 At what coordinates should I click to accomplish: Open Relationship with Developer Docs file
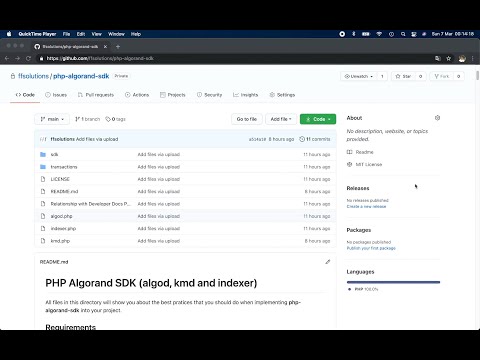pos(91,204)
